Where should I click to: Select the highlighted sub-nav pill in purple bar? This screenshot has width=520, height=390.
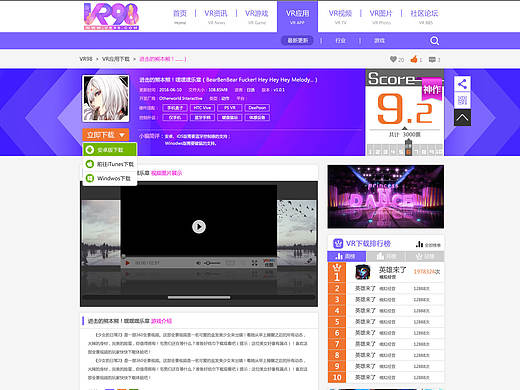[297, 41]
